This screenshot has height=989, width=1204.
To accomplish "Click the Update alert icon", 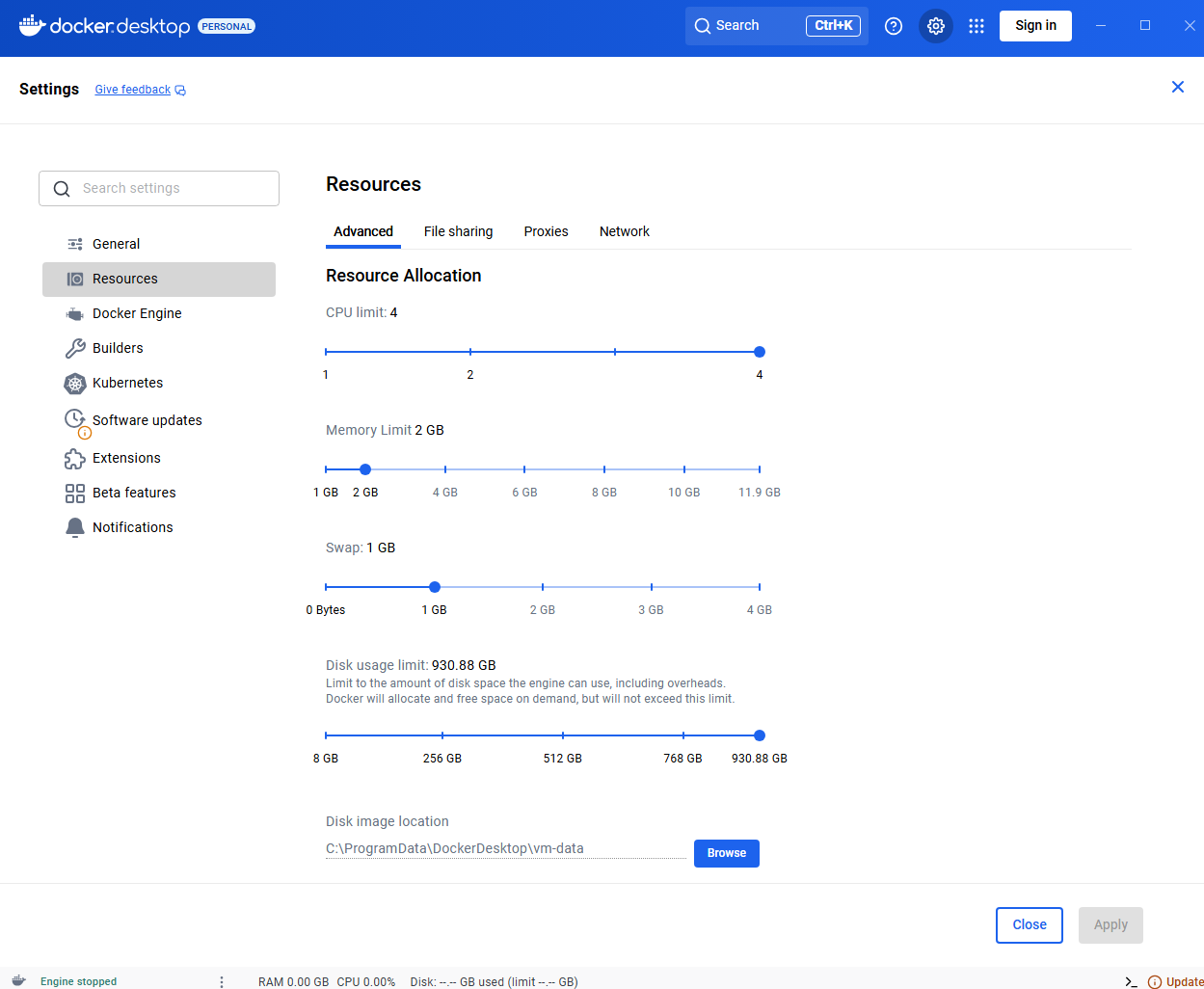I will point(1155,982).
